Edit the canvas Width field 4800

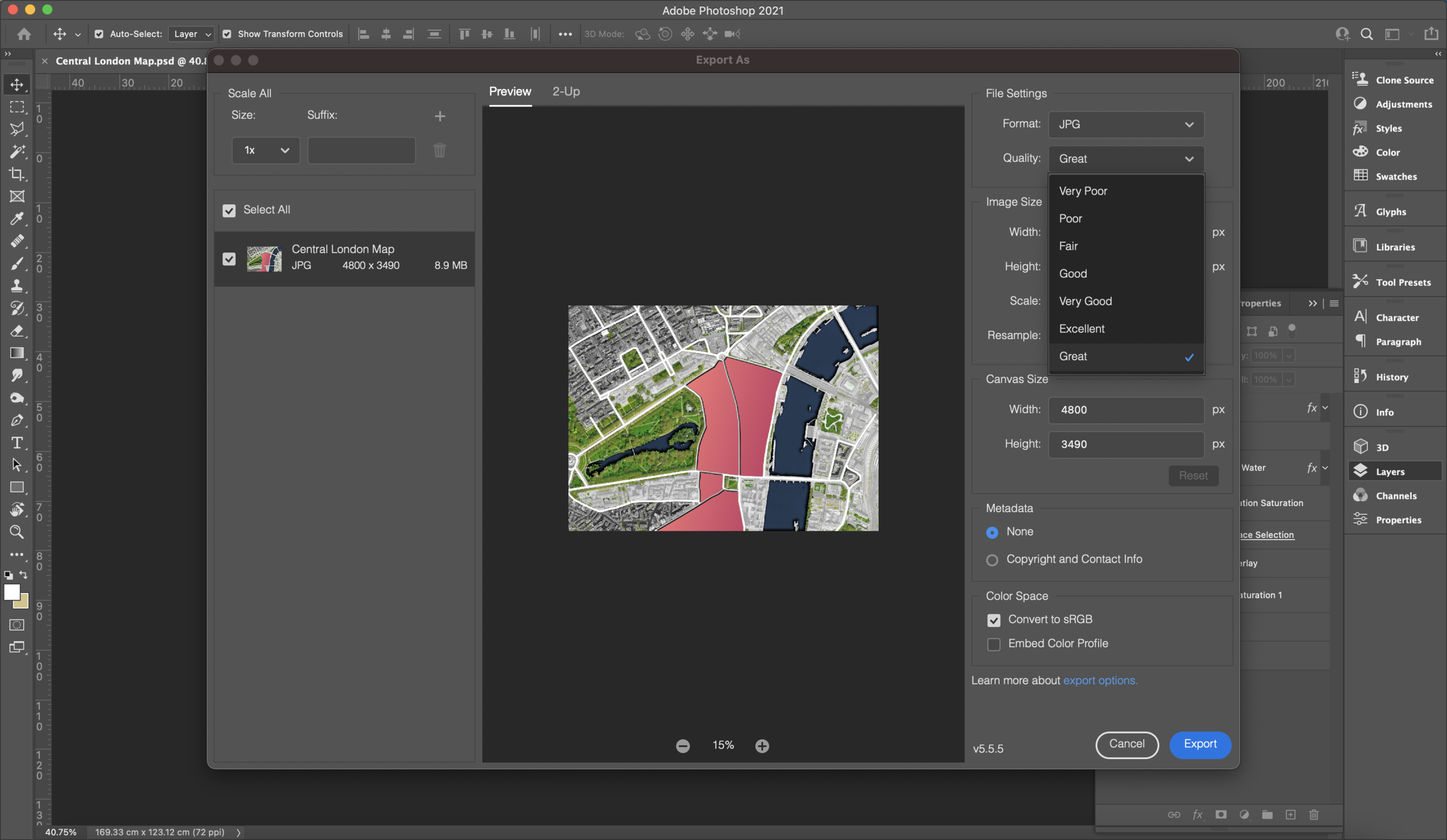click(x=1126, y=410)
